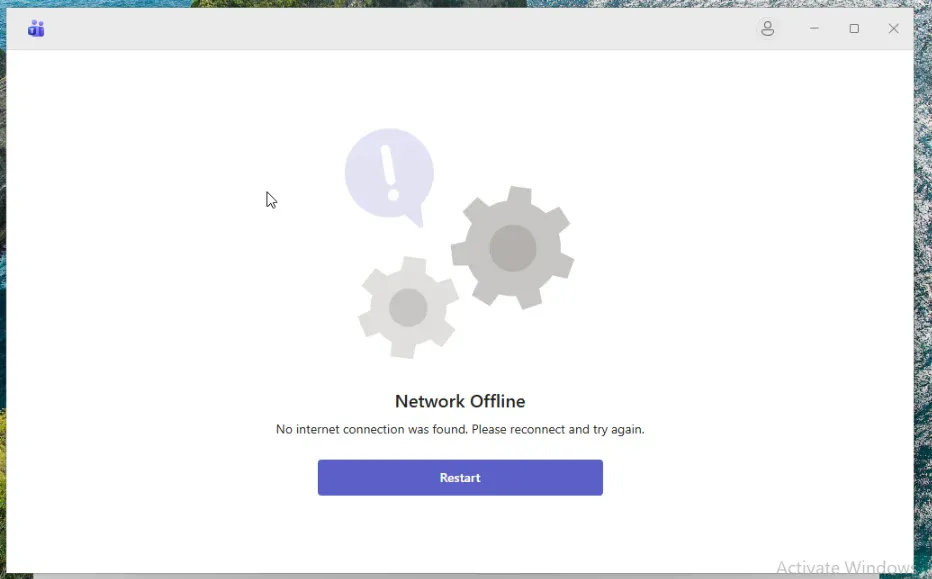Click the center hub of small gear
932x579 pixels.
pos(408,307)
